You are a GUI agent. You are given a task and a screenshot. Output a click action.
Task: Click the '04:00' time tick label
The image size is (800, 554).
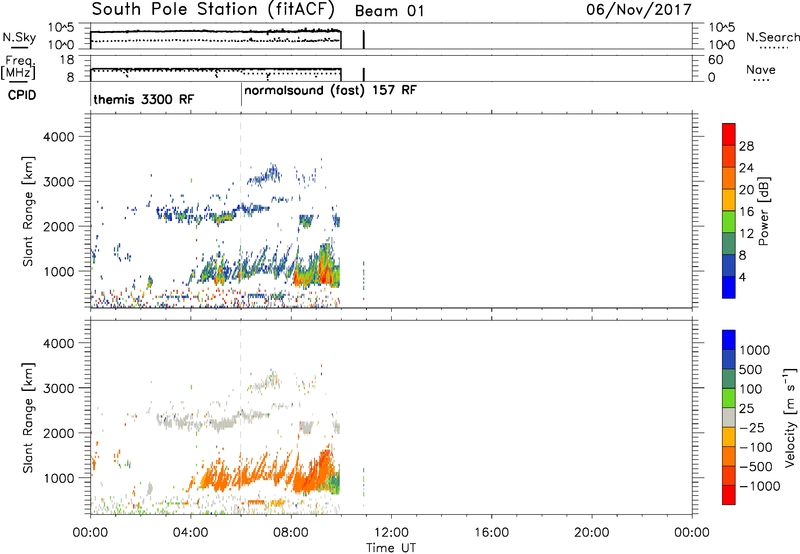(x=190, y=533)
